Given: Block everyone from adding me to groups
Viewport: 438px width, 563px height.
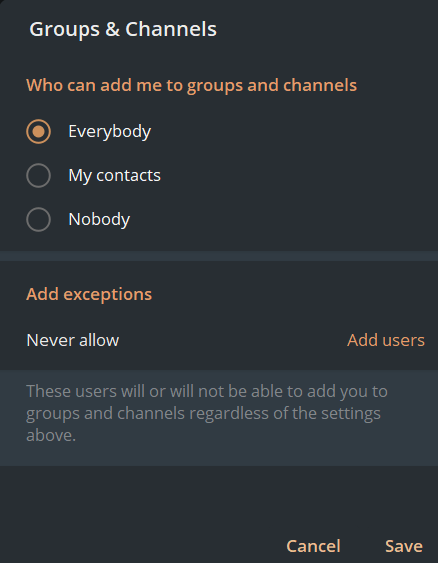Looking at the screenshot, I should pos(38,219).
